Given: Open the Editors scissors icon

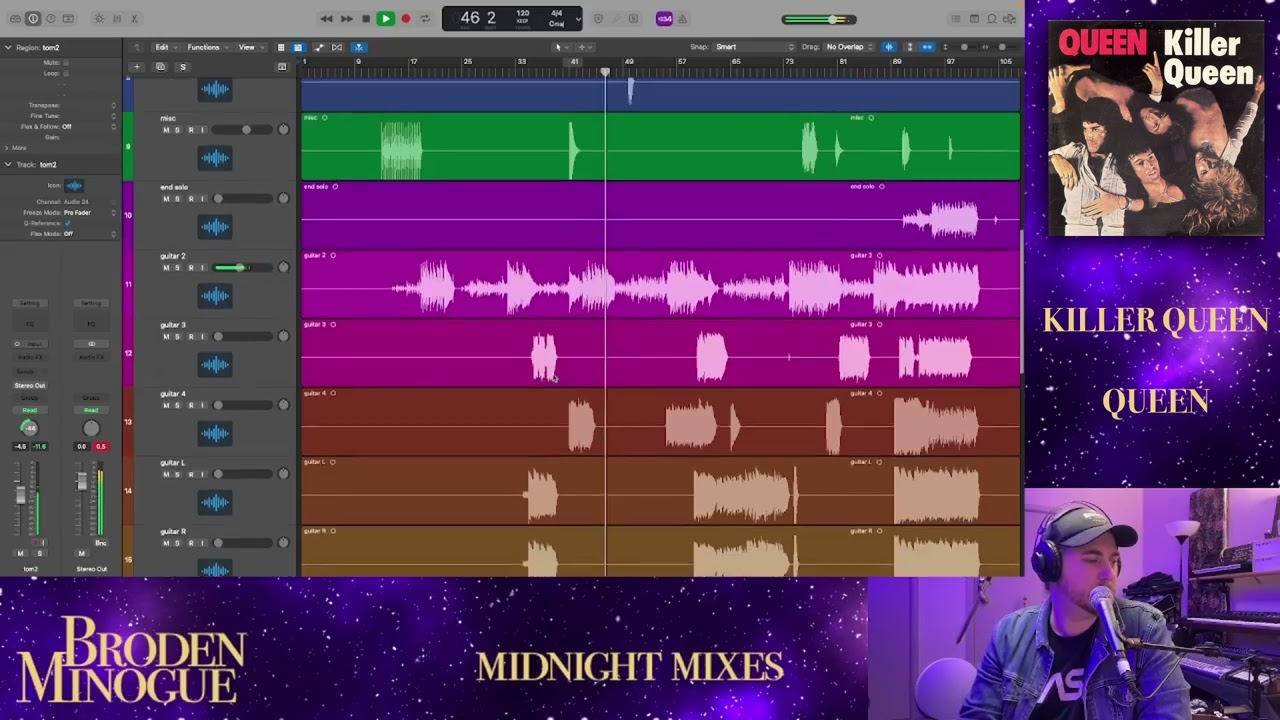Looking at the screenshot, I should click(134, 18).
